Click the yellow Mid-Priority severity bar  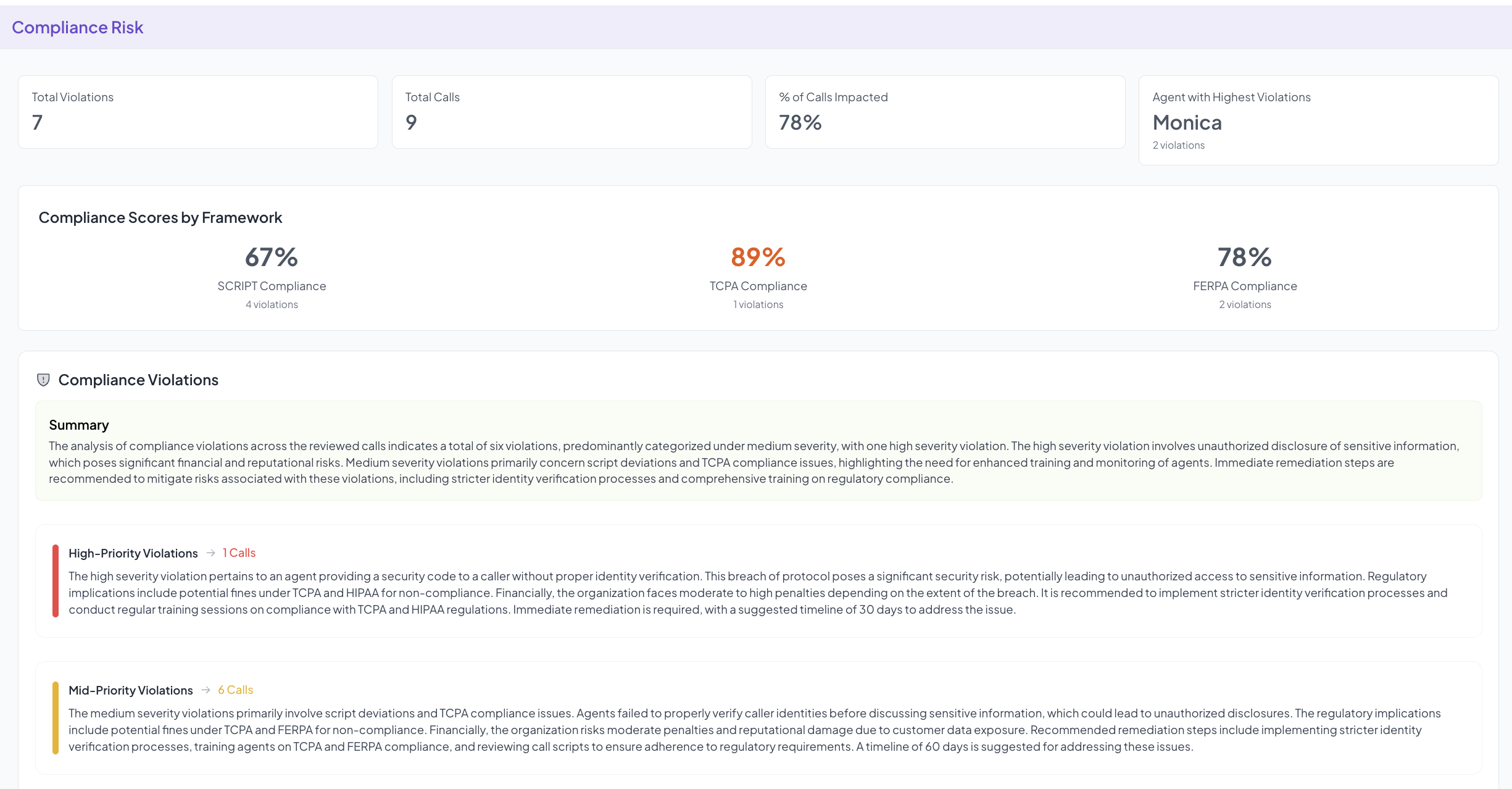click(56, 717)
